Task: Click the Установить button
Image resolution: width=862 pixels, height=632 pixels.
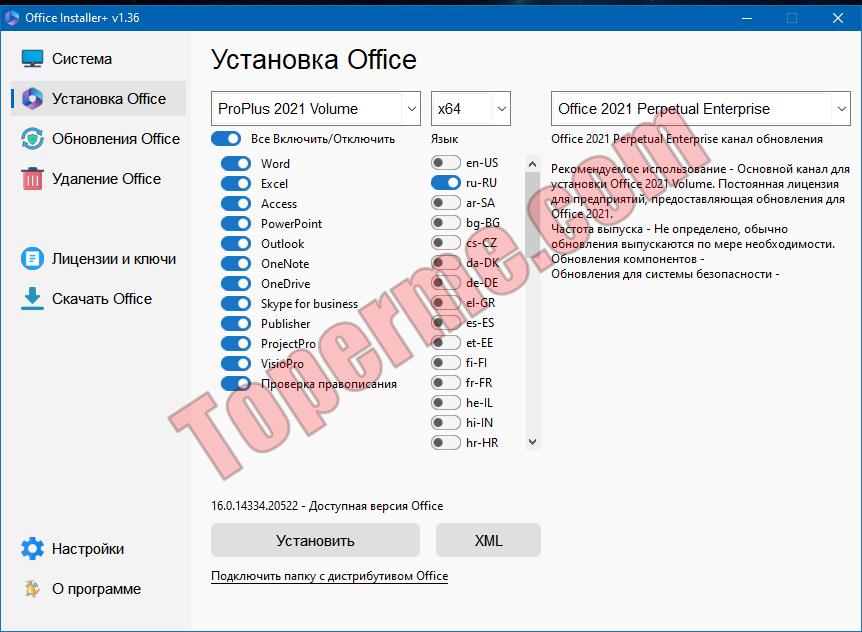Action: tap(316, 540)
